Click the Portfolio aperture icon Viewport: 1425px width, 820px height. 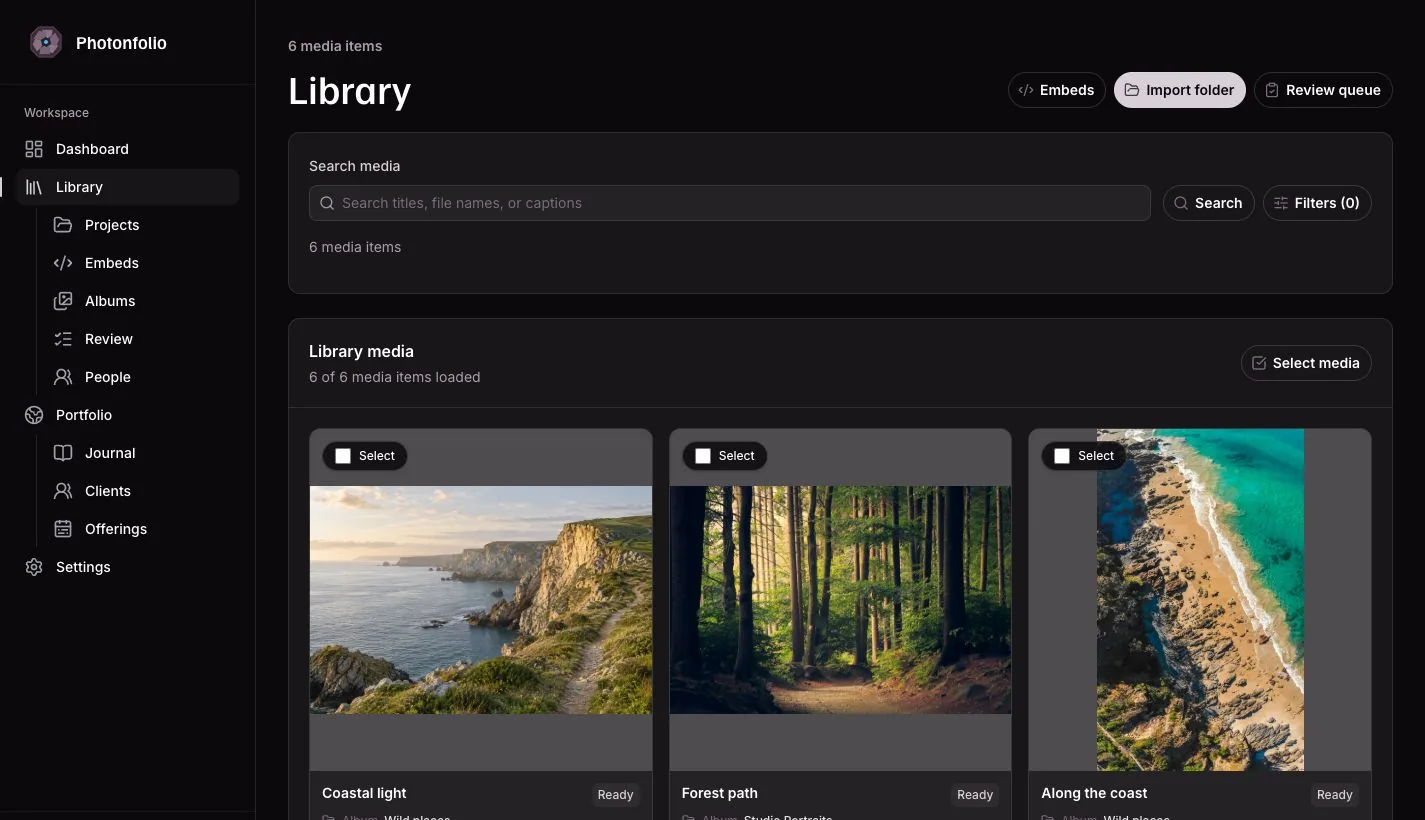(x=34, y=415)
